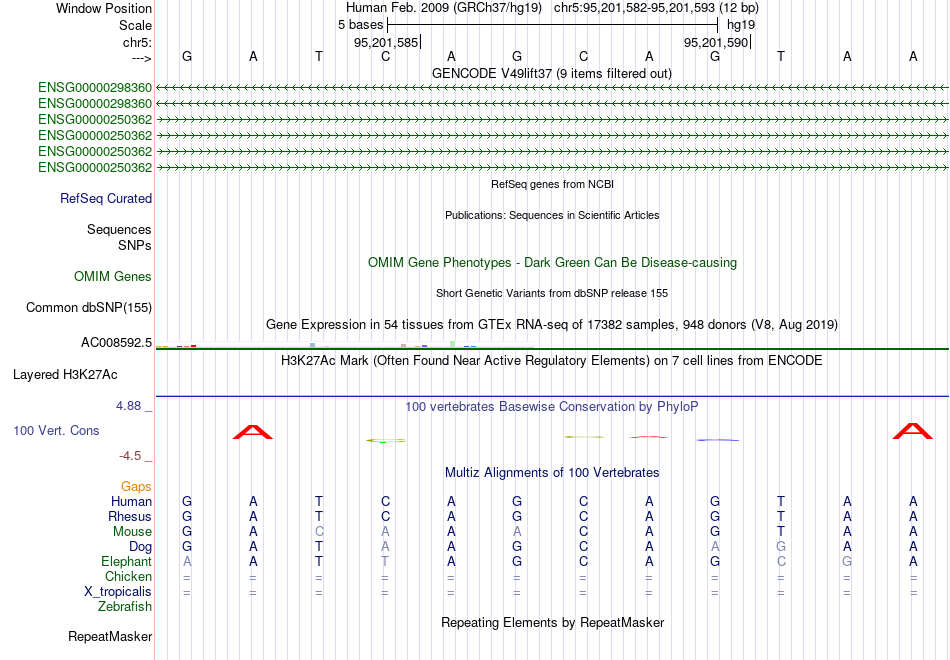Viewport: 950px width, 660px height.
Task: Click the X_tropicalis species row label
Action: click(118, 592)
